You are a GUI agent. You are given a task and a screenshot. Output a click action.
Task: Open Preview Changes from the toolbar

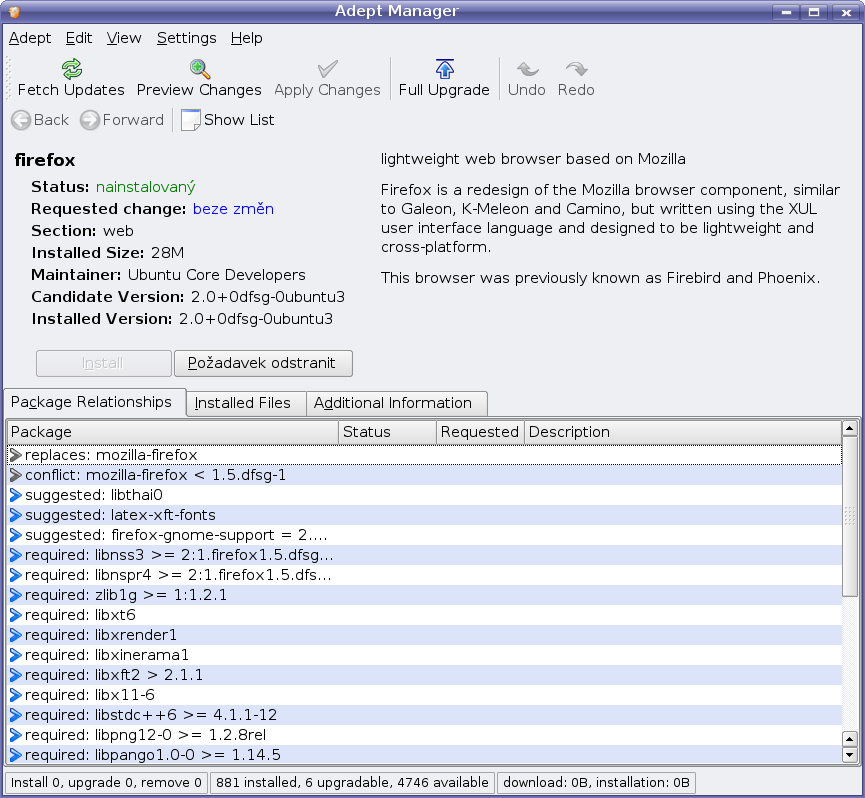pos(199,69)
